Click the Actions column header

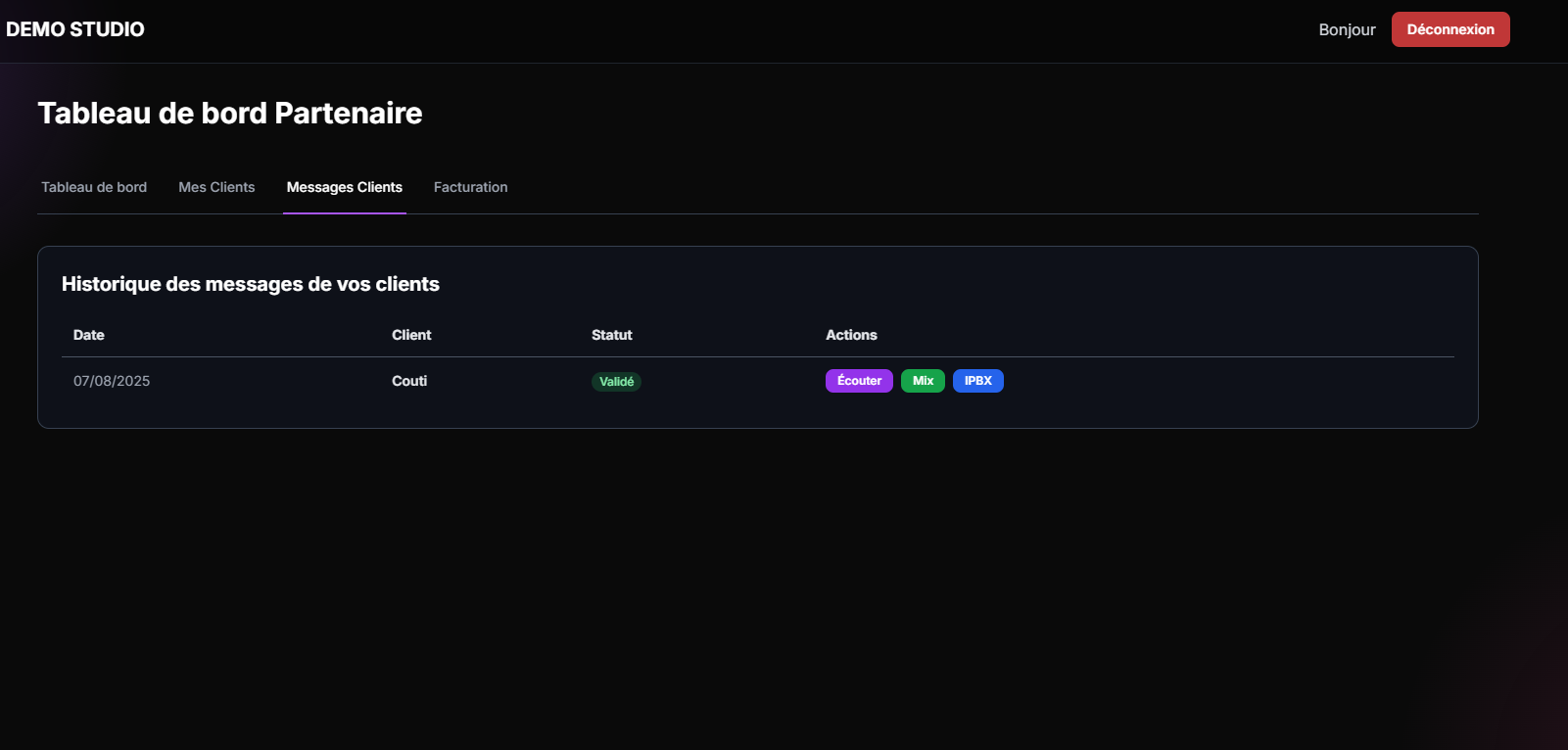coord(851,335)
